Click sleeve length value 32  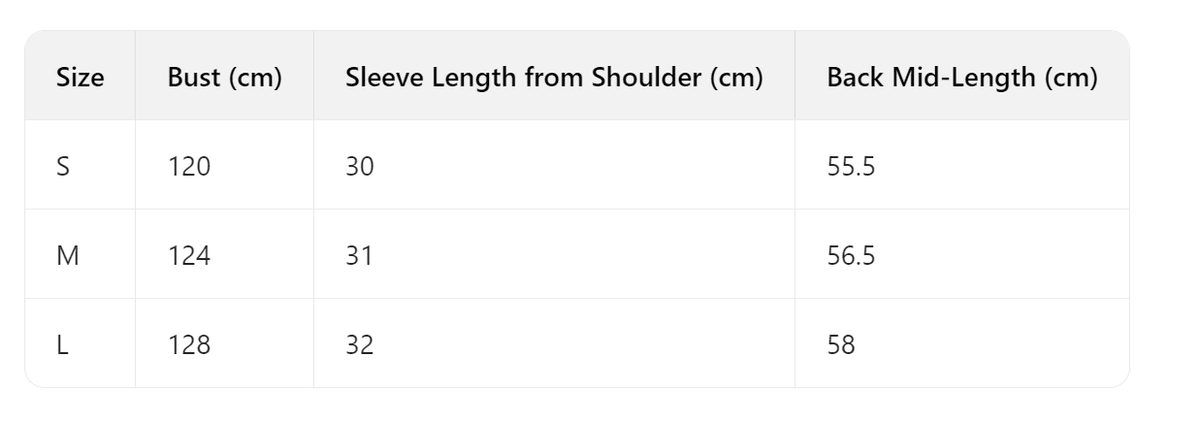(x=359, y=345)
